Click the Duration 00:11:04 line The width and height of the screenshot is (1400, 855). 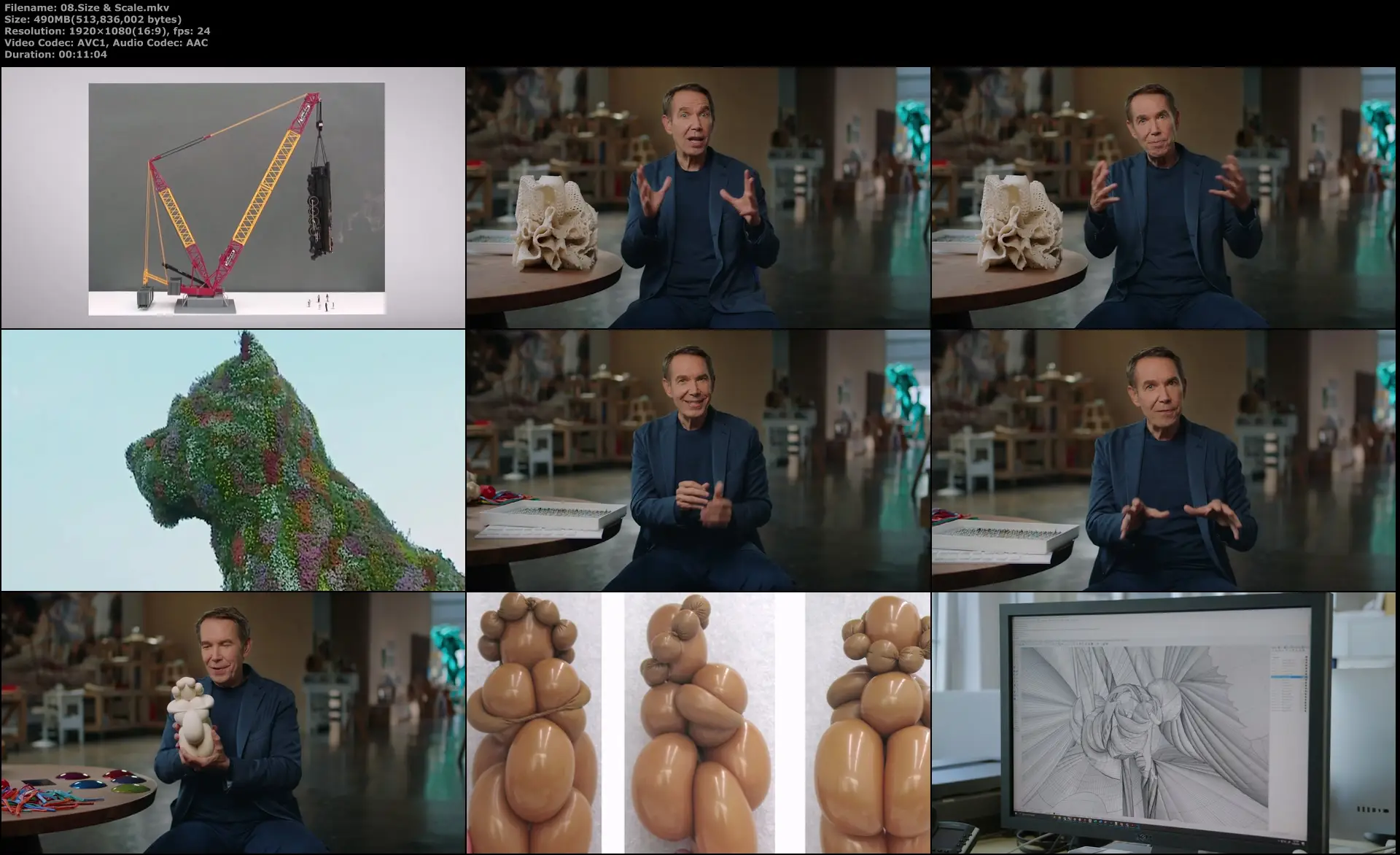click(55, 54)
